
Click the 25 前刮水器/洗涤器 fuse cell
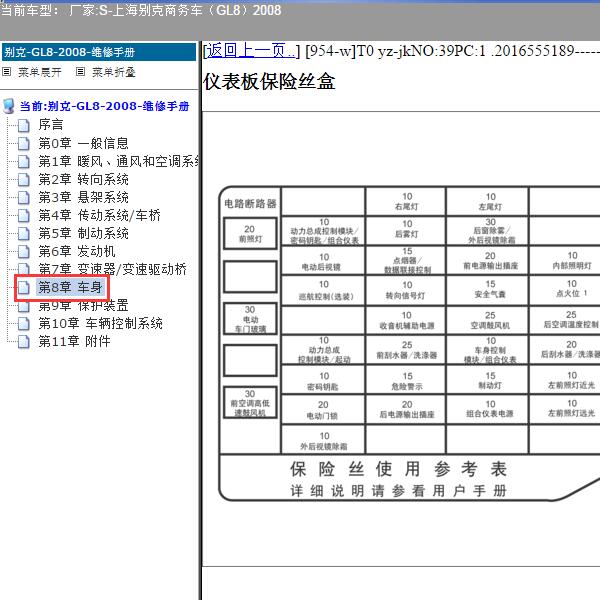pos(406,350)
